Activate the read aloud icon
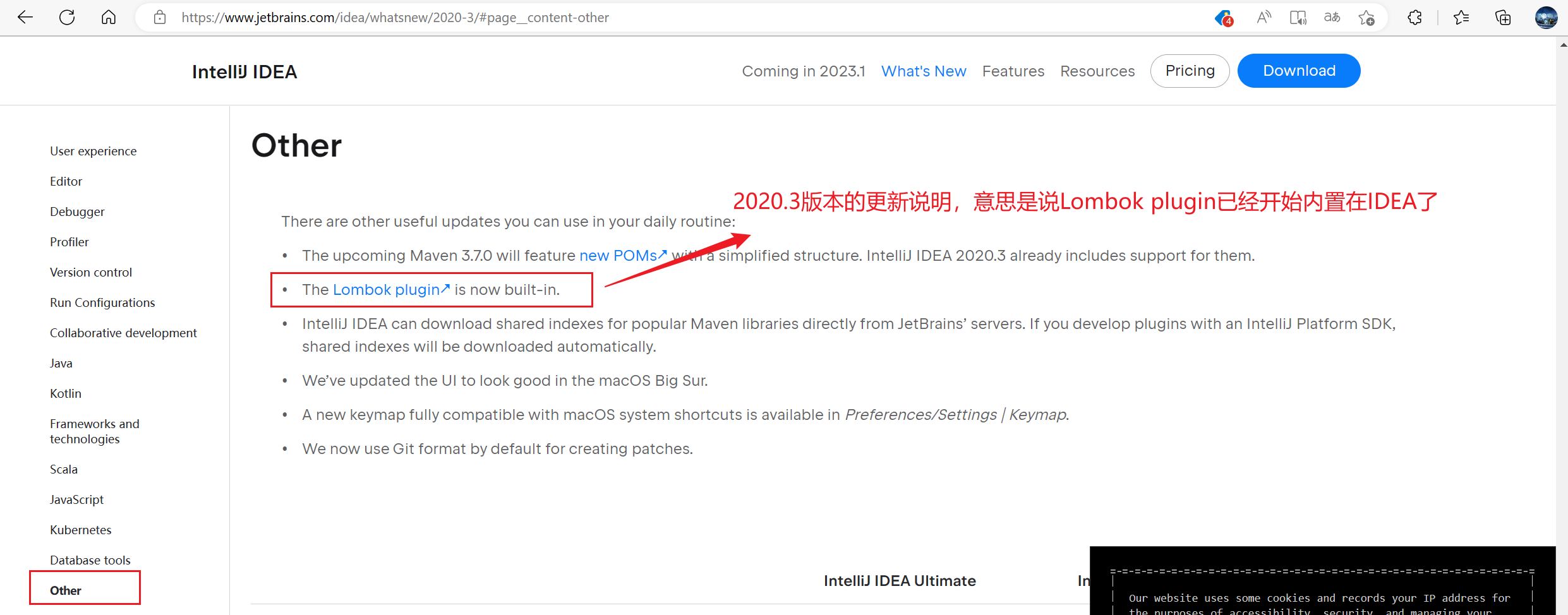This screenshot has width=1568, height=615. (1263, 18)
